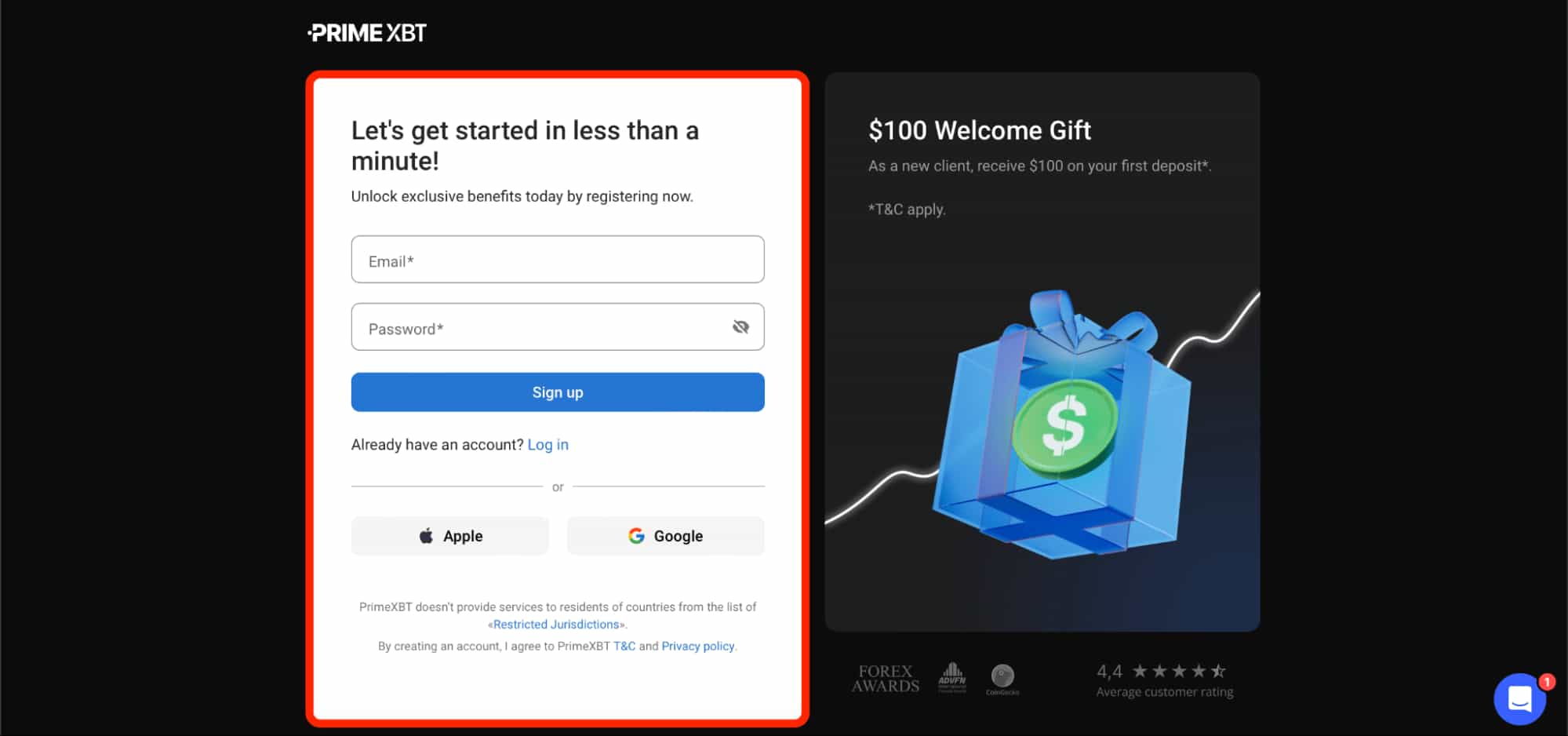
Task: Click the chat notification badge
Action: coord(1546,682)
